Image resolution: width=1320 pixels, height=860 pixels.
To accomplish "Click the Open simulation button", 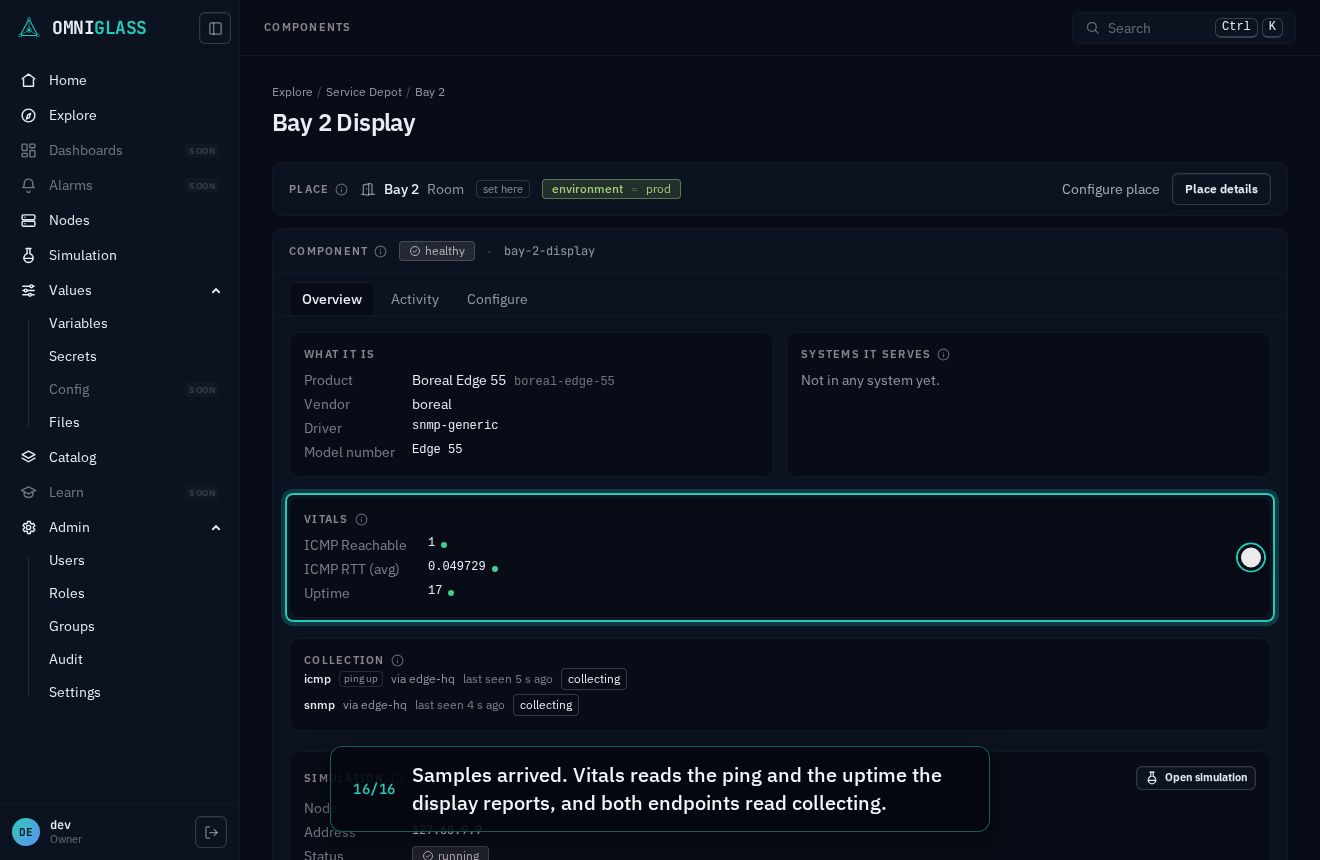I will 1196,778.
